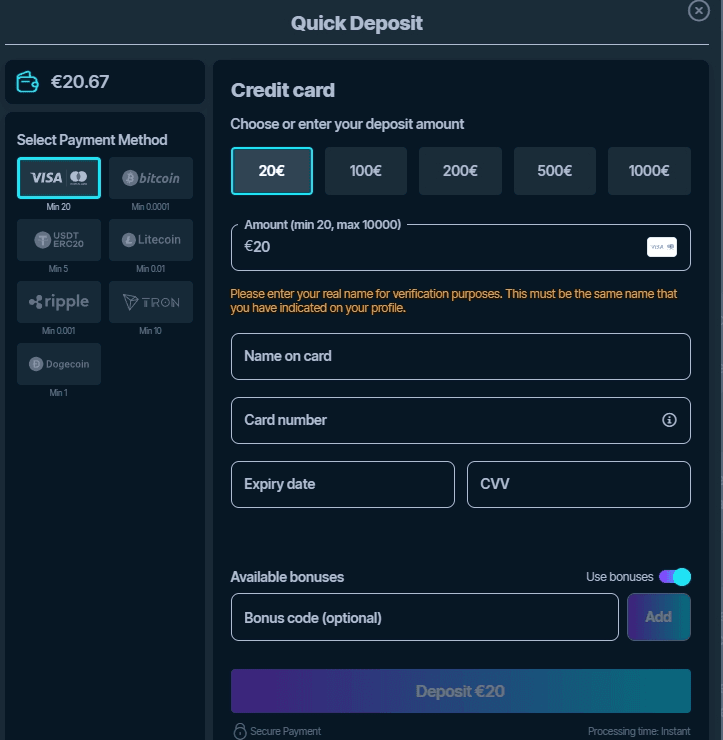Choose the 500€ deposit amount

pos(555,171)
